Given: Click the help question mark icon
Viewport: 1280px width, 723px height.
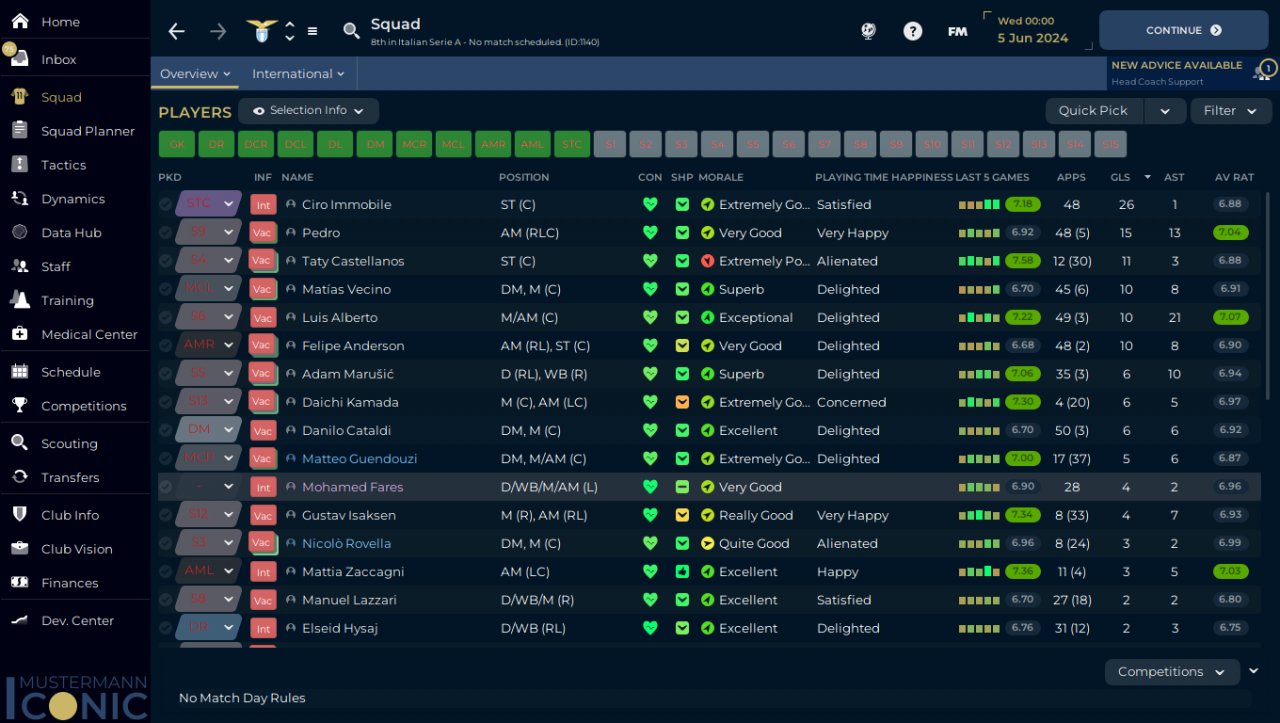Looking at the screenshot, I should click(912, 31).
